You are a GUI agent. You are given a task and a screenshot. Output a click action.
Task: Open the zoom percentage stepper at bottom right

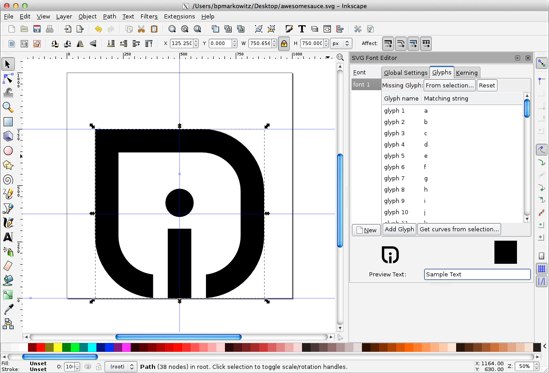point(527,366)
